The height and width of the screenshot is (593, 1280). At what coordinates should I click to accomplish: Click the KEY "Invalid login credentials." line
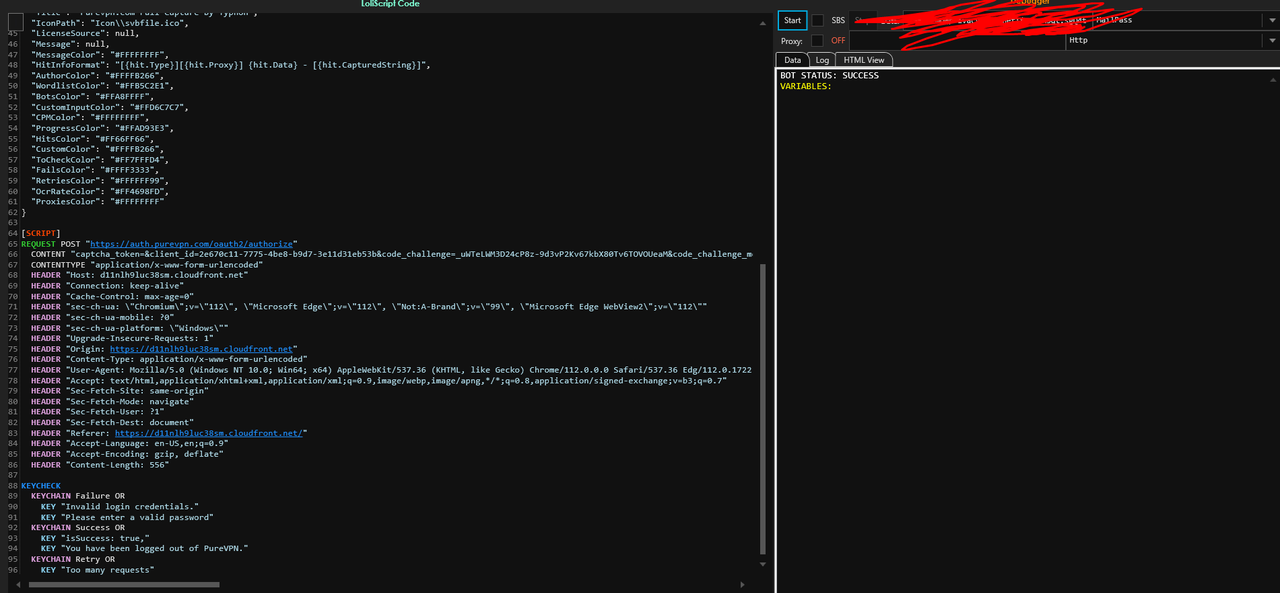[120, 506]
